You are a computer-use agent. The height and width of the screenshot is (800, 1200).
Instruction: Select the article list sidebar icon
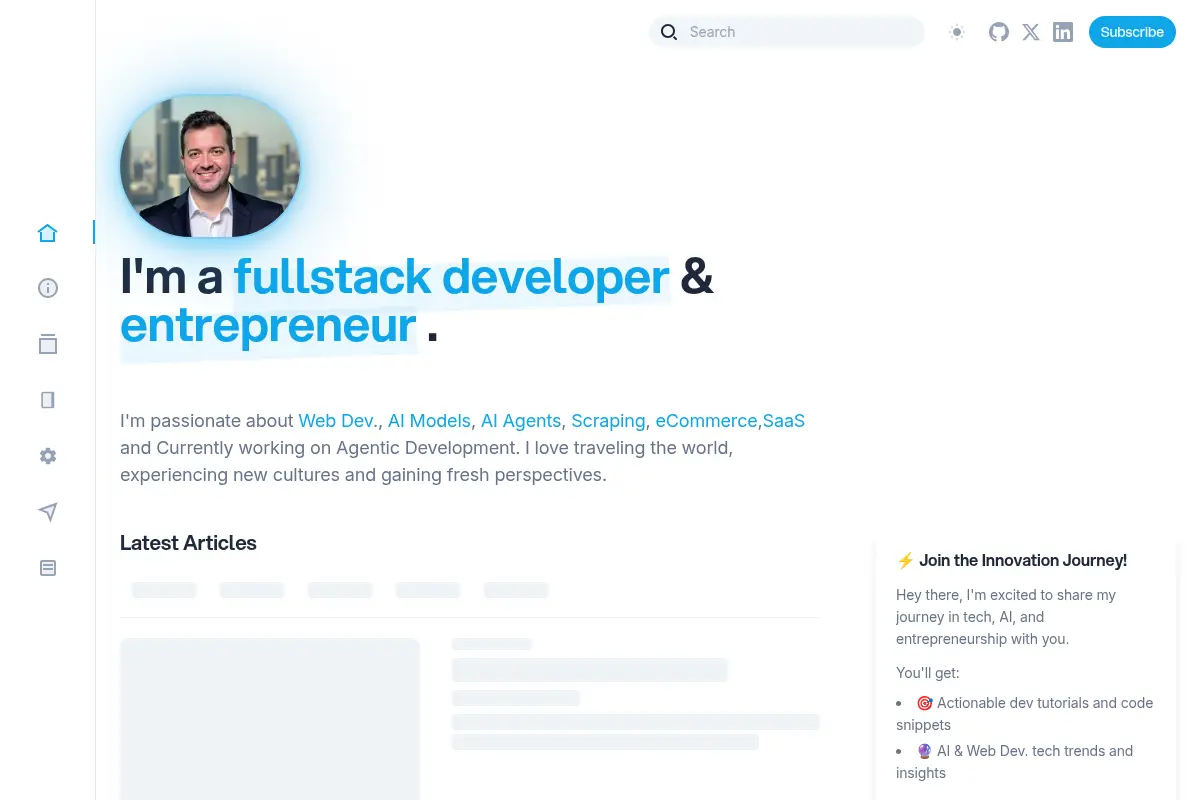coord(47,568)
